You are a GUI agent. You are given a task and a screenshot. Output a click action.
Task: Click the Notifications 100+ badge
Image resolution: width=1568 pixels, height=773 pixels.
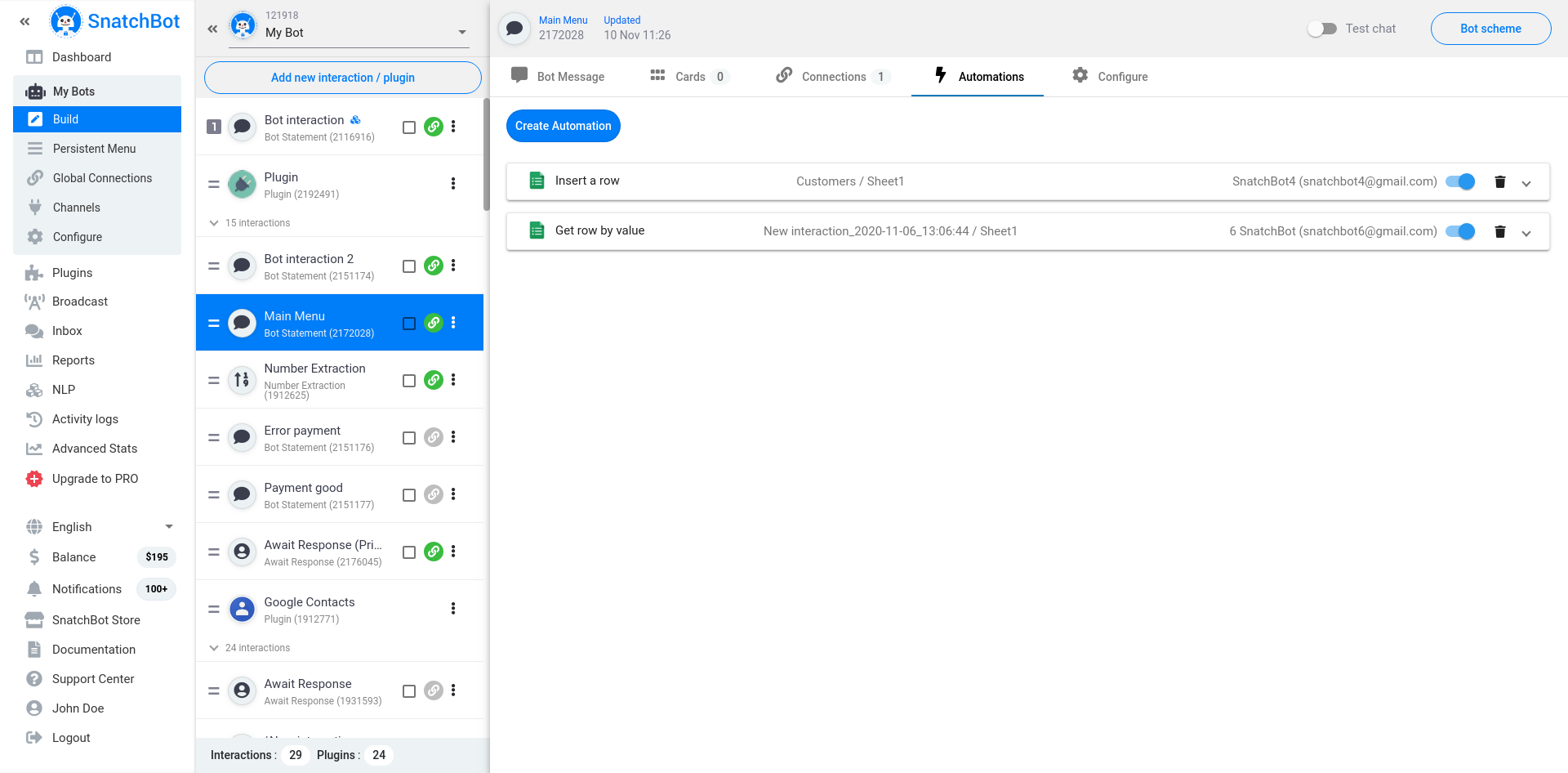click(x=156, y=589)
